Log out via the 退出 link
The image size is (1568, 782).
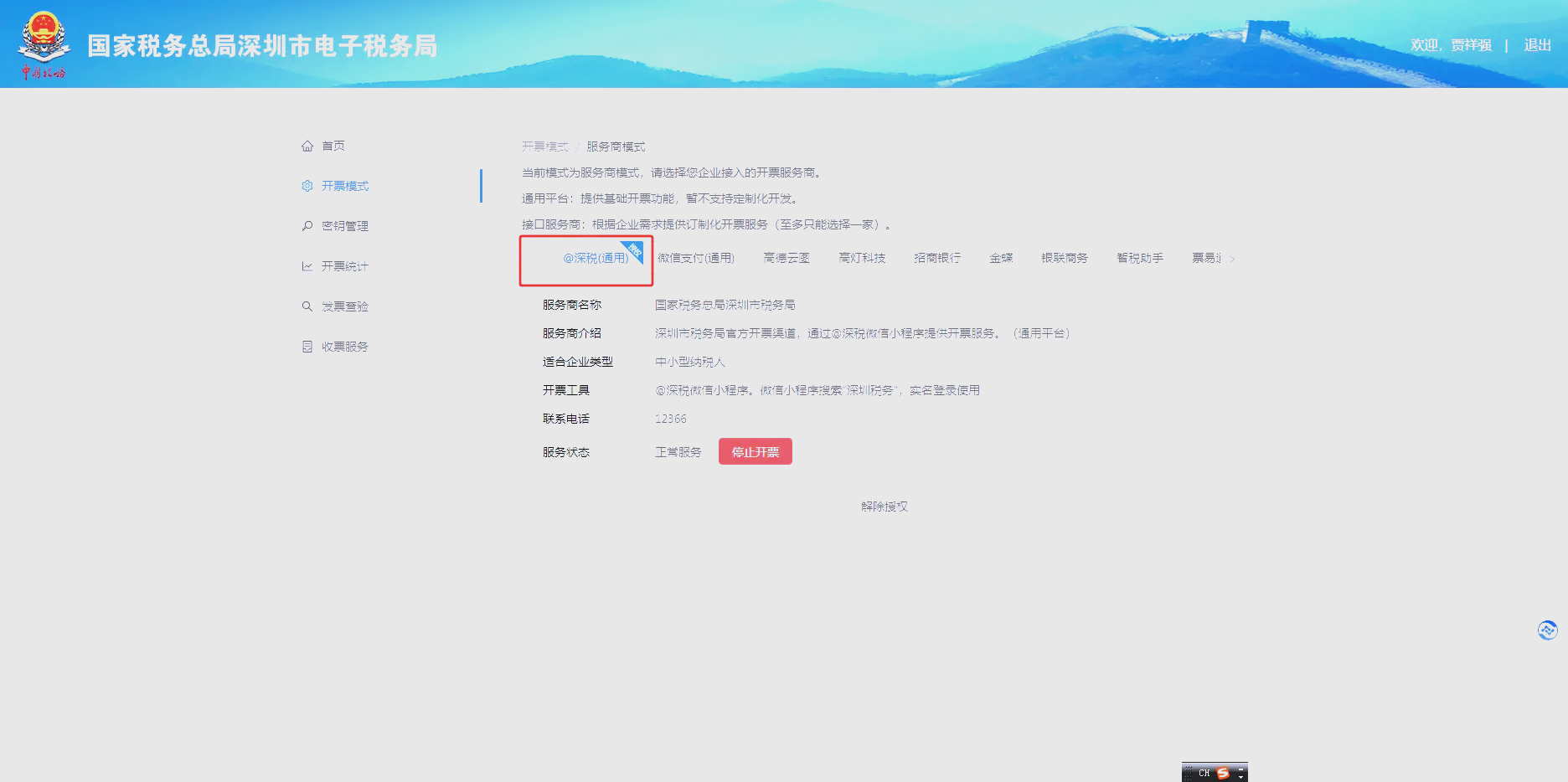[1536, 45]
